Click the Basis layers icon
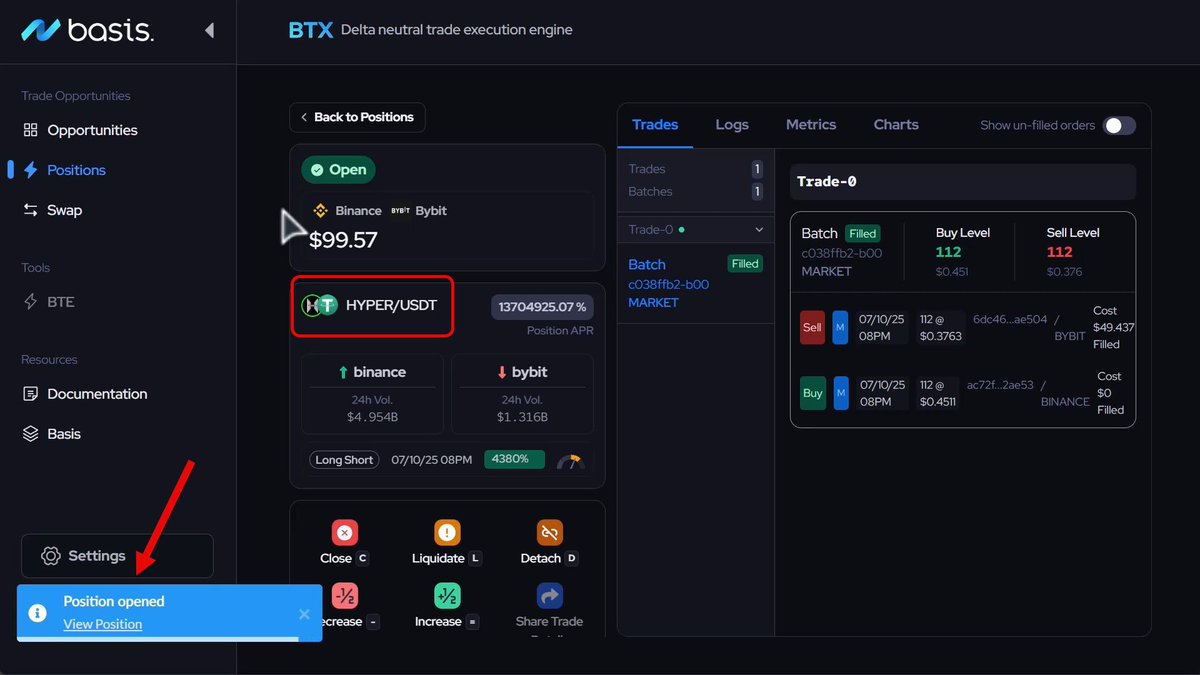 30,434
